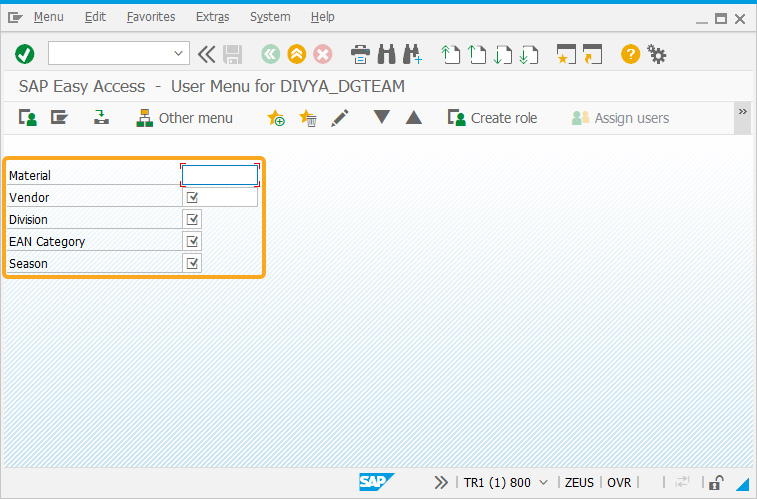
Task: Click the Delete Favorites star-trash icon
Action: click(x=308, y=118)
